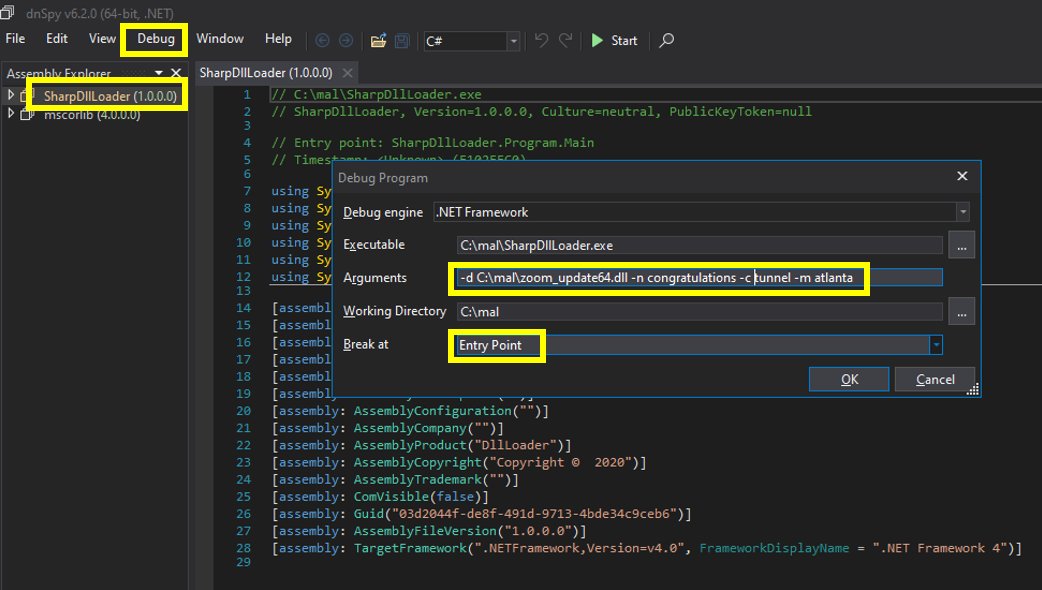This screenshot has height=590, width=1042.
Task: Click Entry point comment on line 4
Action: point(432,143)
